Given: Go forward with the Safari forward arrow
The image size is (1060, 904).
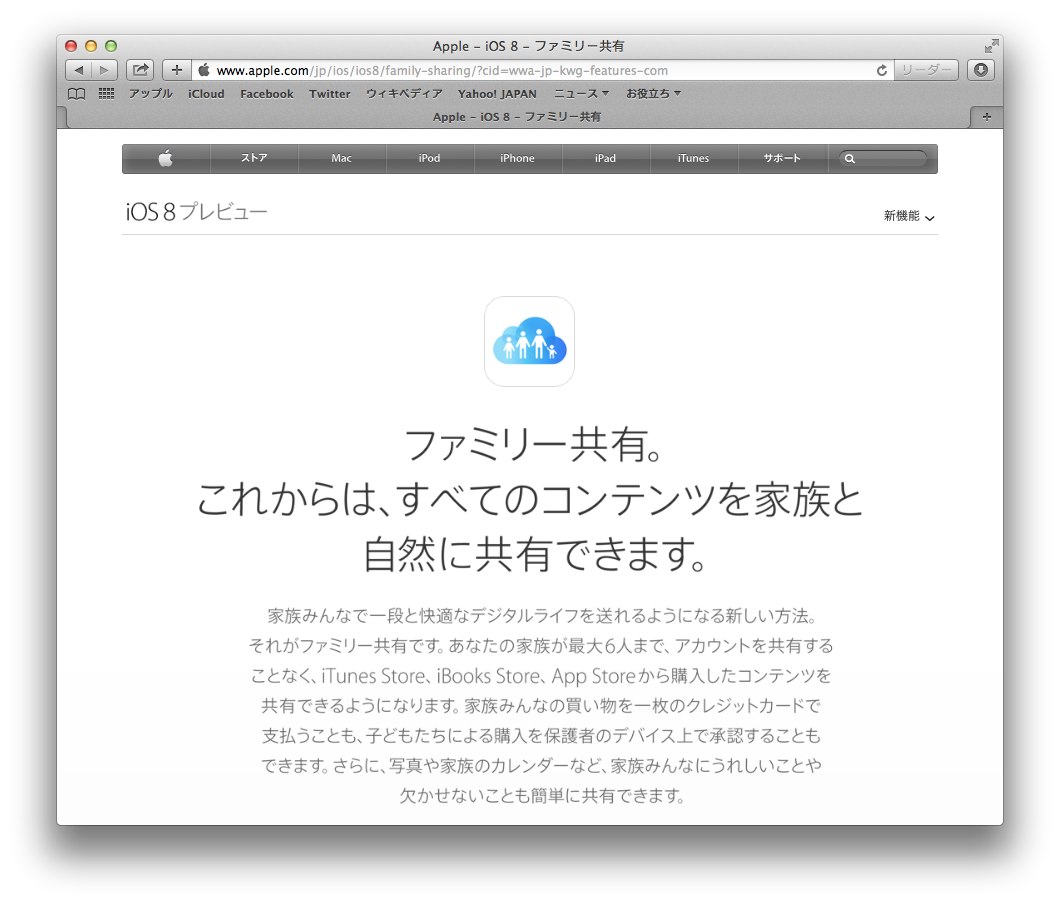Looking at the screenshot, I should click(104, 70).
